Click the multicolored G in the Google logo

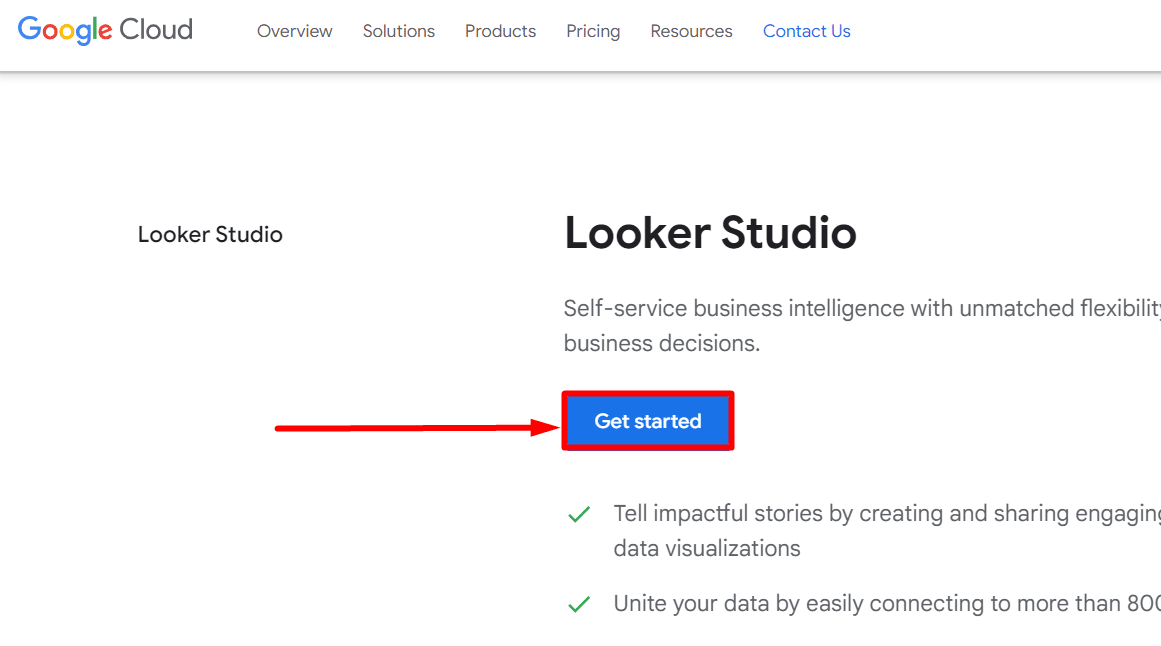tap(31, 30)
